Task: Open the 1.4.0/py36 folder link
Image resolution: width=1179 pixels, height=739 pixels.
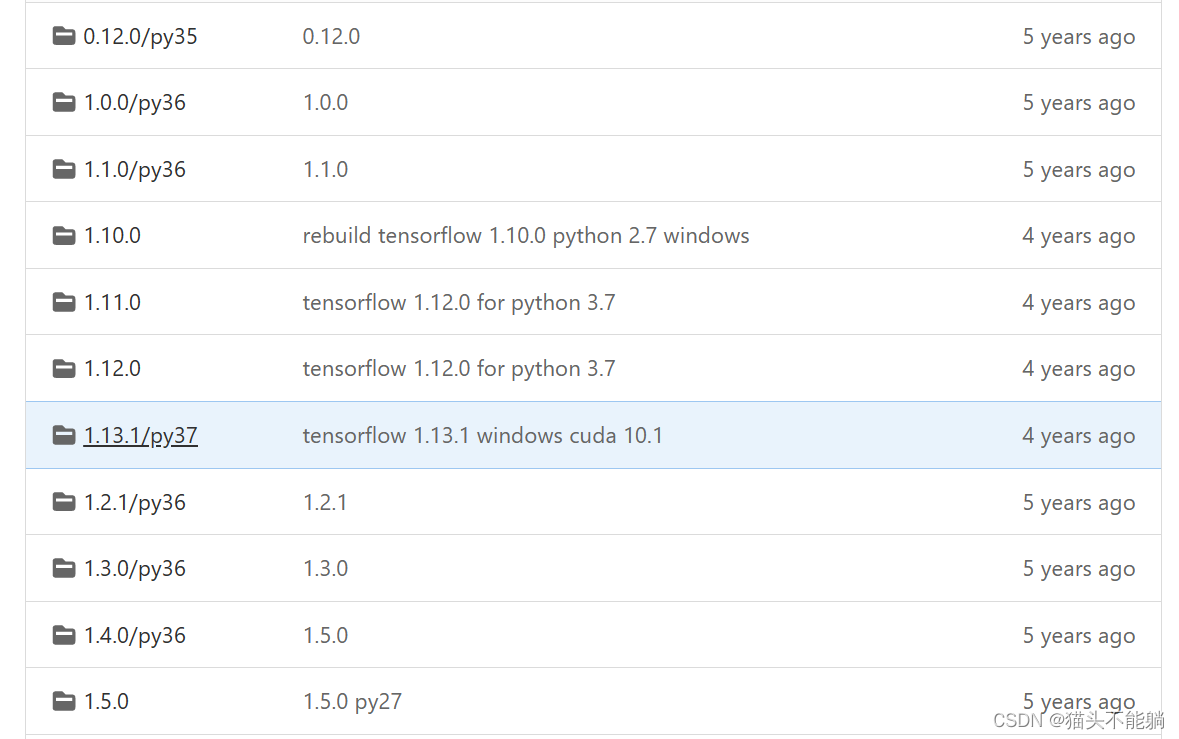Action: (x=135, y=636)
